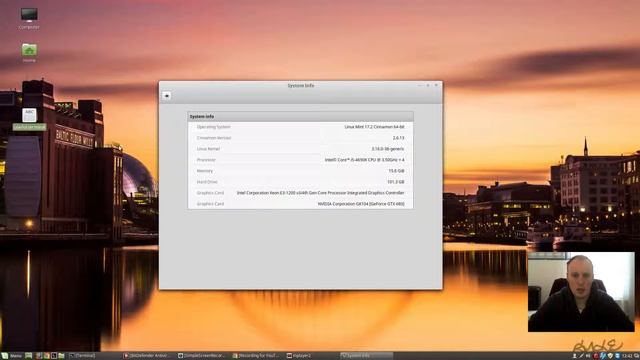
Task: Open the Computer desktop icon
Action: pyautogui.click(x=29, y=18)
